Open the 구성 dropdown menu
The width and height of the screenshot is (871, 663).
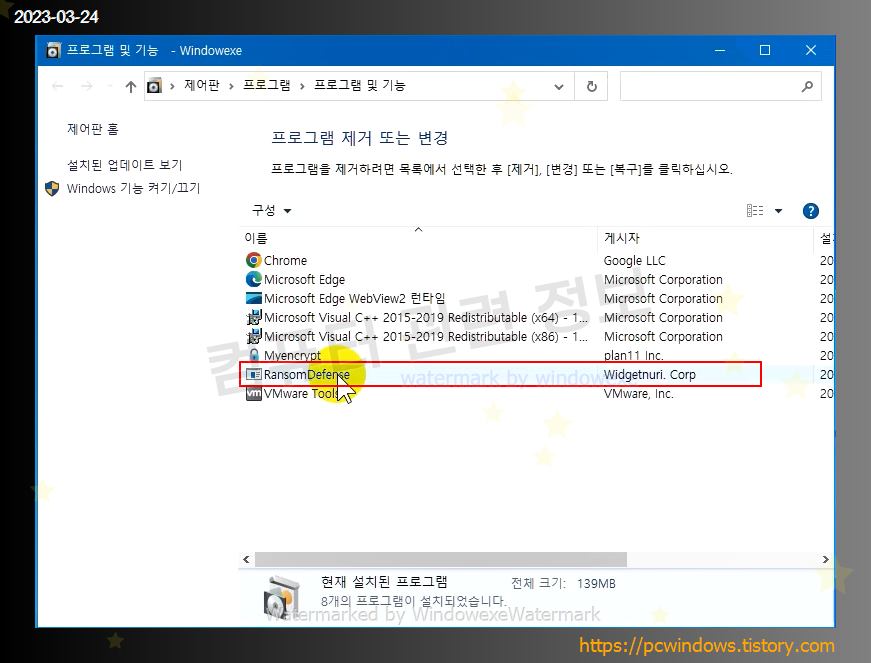(x=272, y=210)
